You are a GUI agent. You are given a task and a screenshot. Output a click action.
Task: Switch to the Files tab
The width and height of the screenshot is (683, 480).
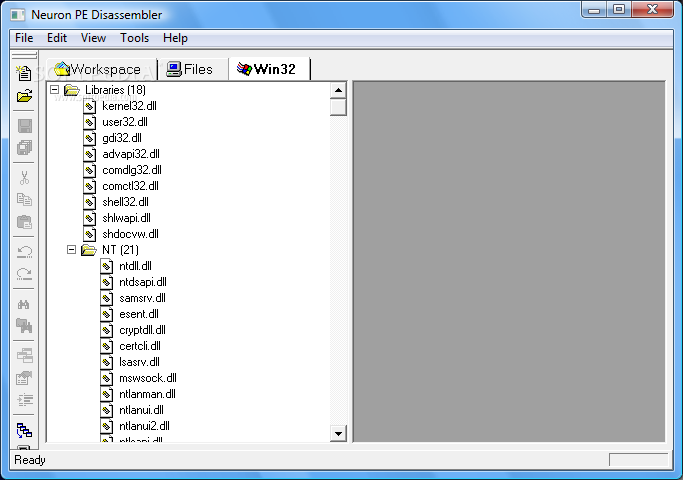coord(192,69)
